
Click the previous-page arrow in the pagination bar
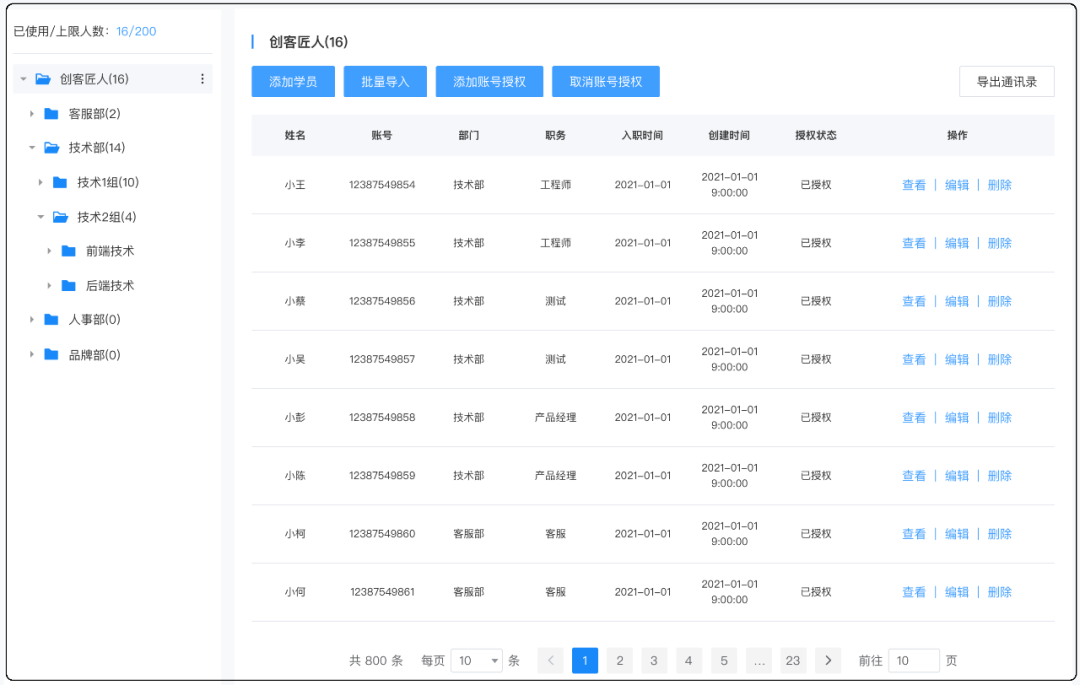550,660
